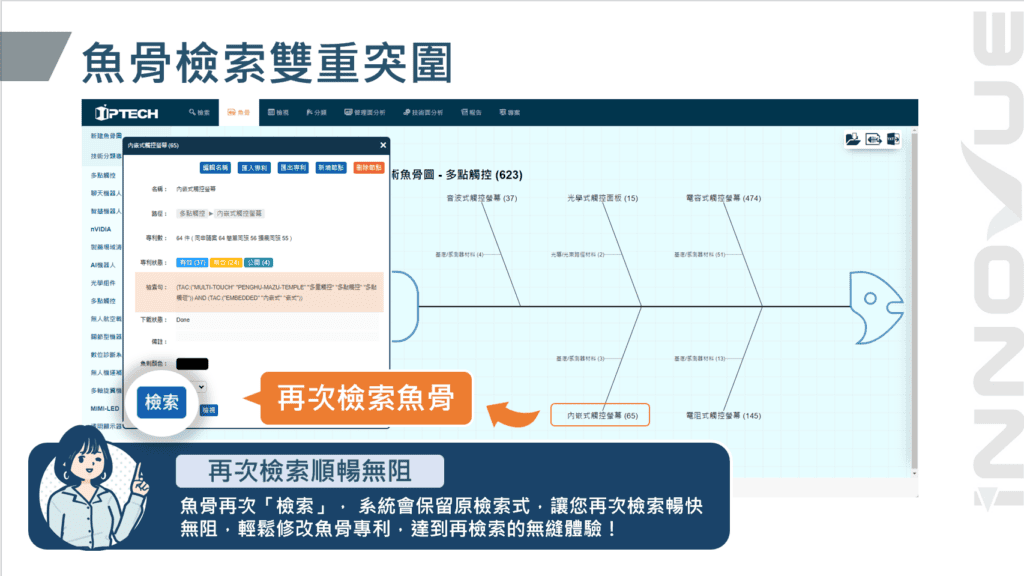Screen dimensions: 1024x576
Task: Click the IPTECH logo
Action: (128, 112)
